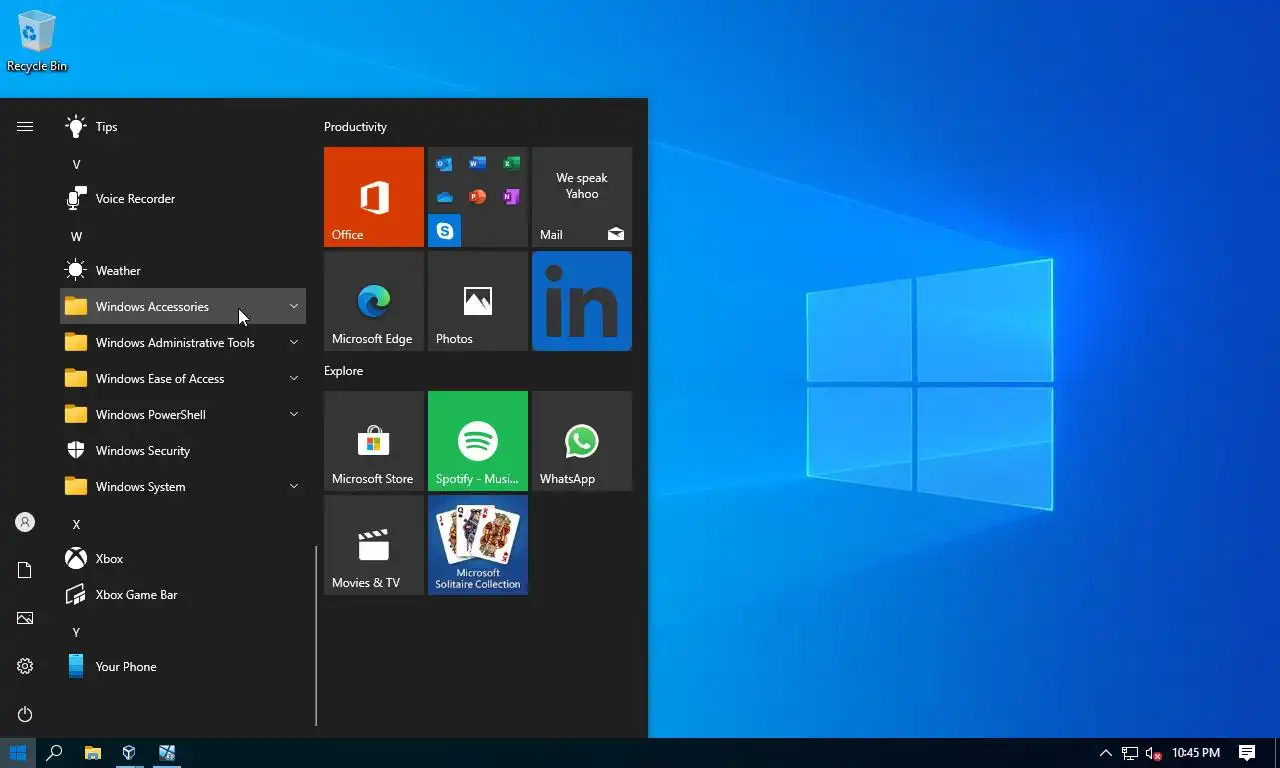The height and width of the screenshot is (768, 1280).
Task: Open Excel from the Office apps tile
Action: (x=511, y=163)
